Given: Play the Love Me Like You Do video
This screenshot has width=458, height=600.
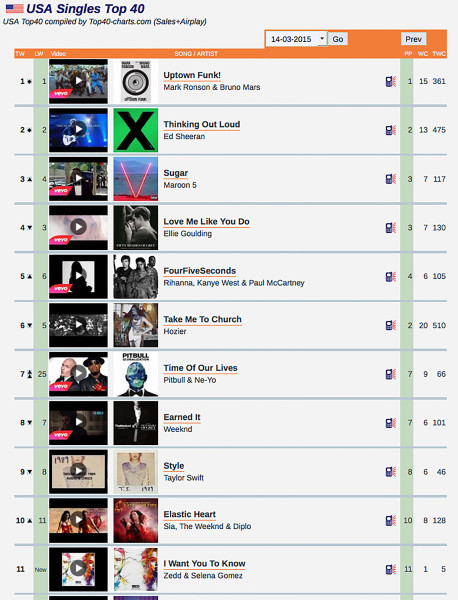Looking at the screenshot, I should 78,227.
